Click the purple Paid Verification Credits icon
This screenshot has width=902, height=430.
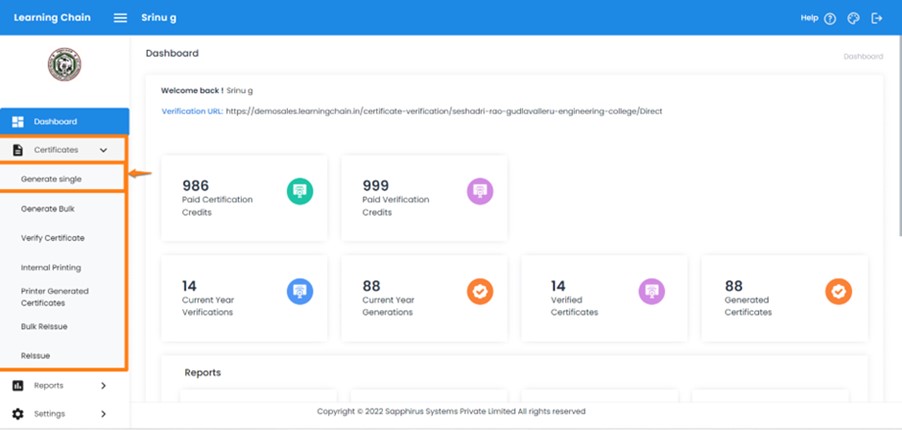coord(480,191)
